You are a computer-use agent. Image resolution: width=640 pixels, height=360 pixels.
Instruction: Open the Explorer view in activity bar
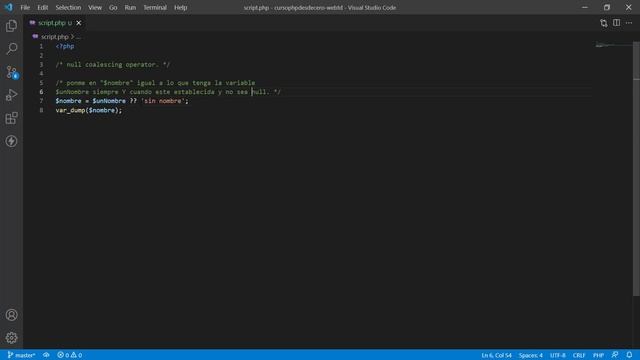pos(11,26)
